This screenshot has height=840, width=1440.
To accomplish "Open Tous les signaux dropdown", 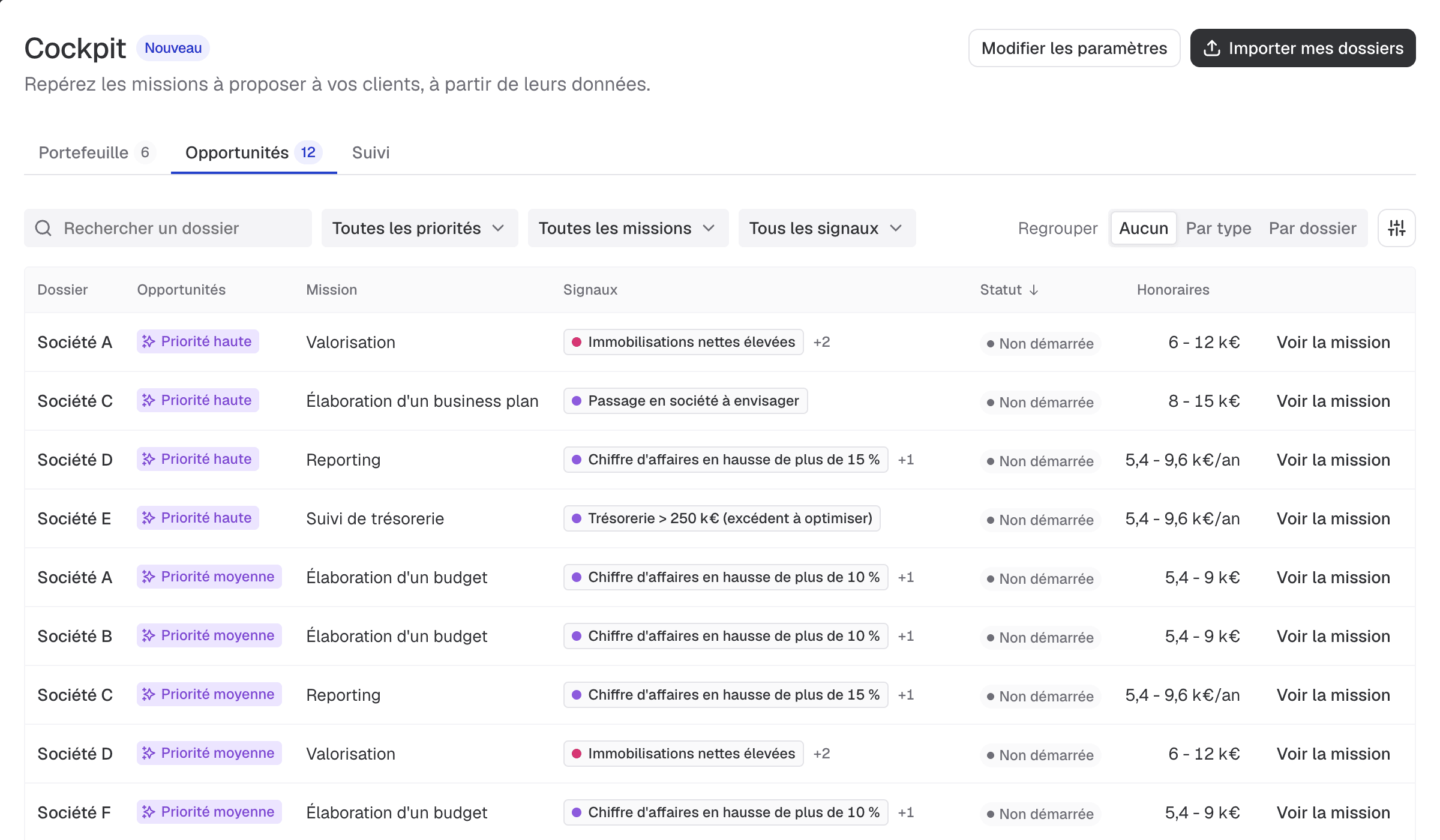I will [x=827, y=228].
